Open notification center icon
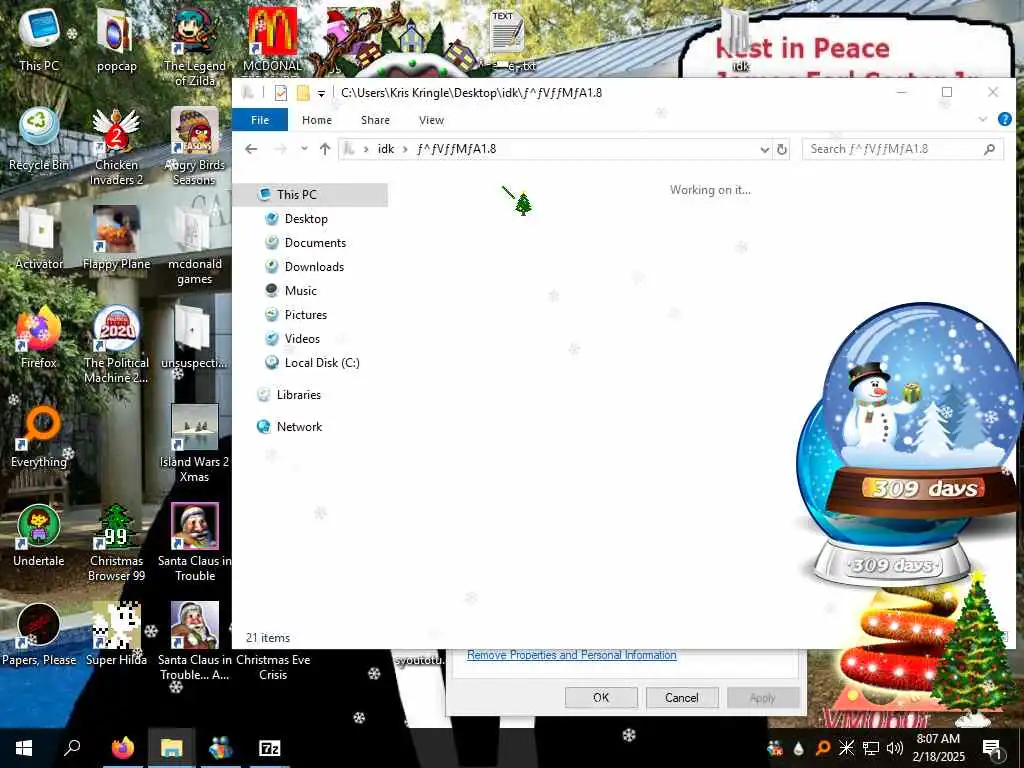The width and height of the screenshot is (1024, 768). [x=991, y=748]
